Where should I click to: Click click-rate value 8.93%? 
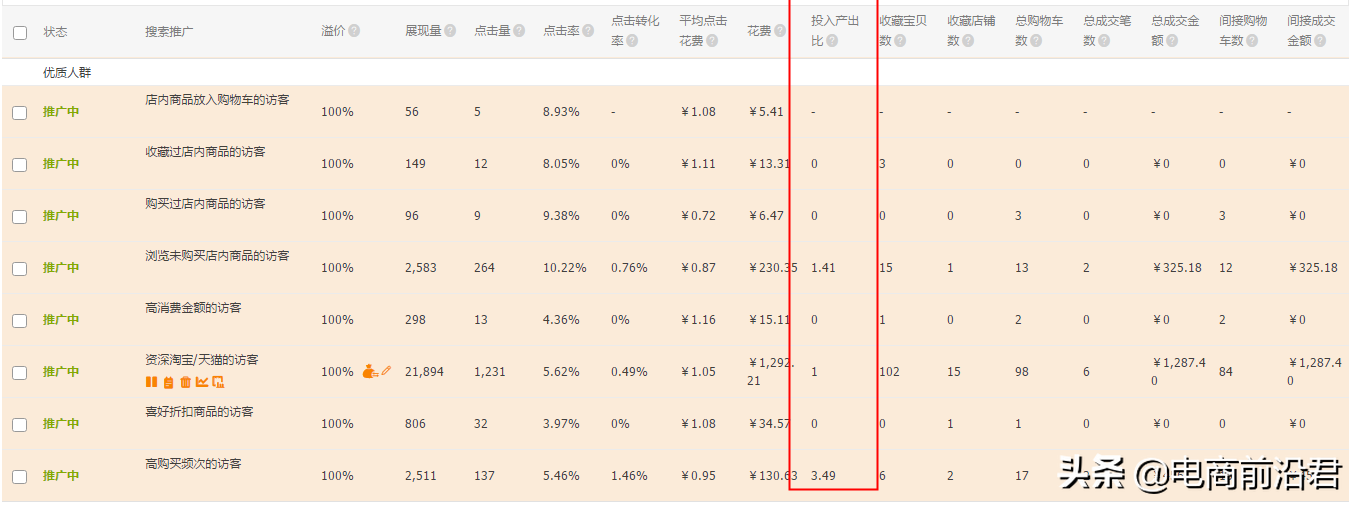point(561,112)
